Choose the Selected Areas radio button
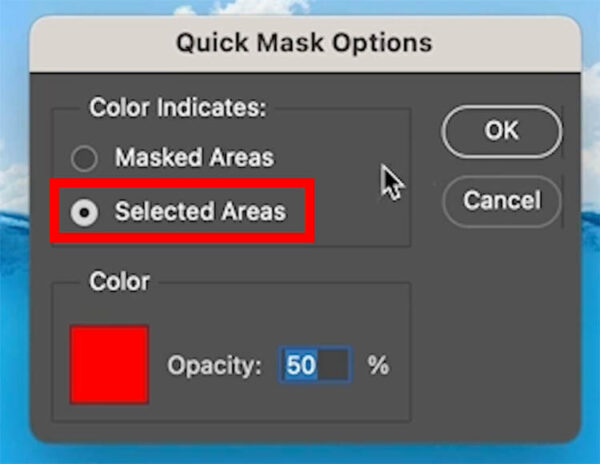Viewport: 600px width, 464px height. click(x=84, y=212)
